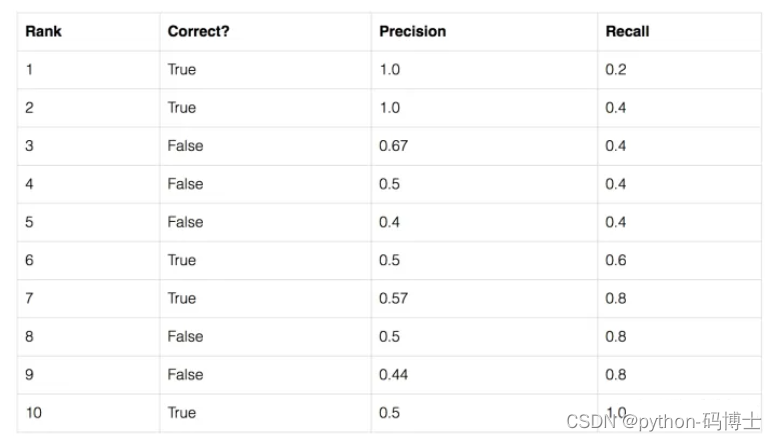This screenshot has width=777, height=441.
Task: Select precision 0.4 in row 5
Action: 389,222
